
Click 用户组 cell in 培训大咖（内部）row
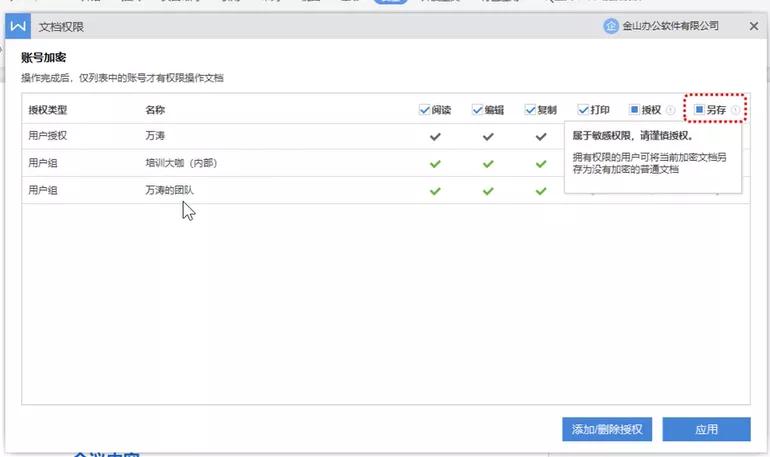[43, 163]
